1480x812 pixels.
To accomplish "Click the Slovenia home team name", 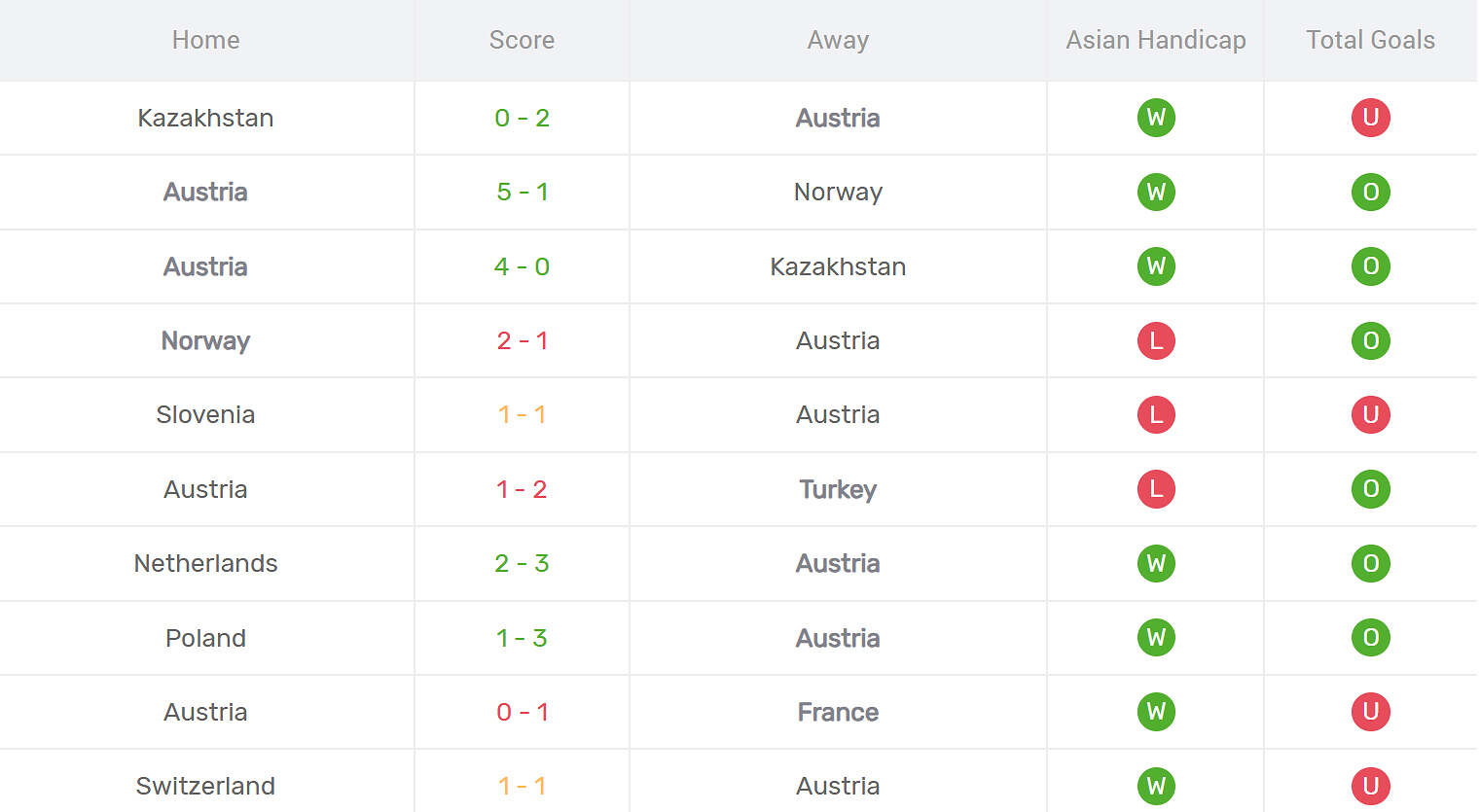I will tap(205, 414).
